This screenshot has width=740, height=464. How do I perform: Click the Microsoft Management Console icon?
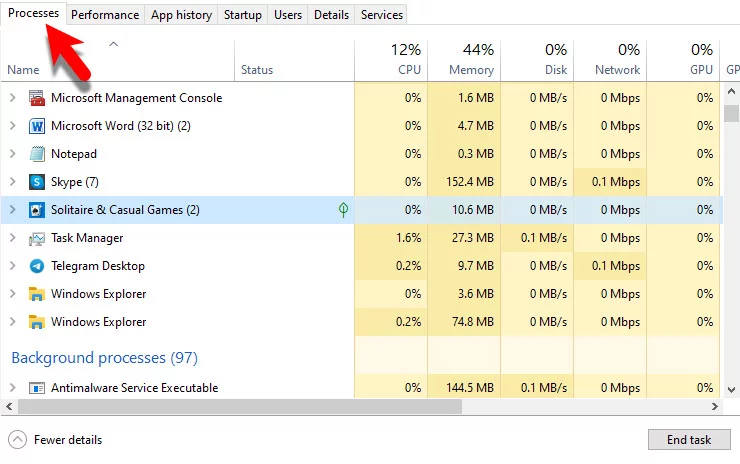[x=37, y=98]
